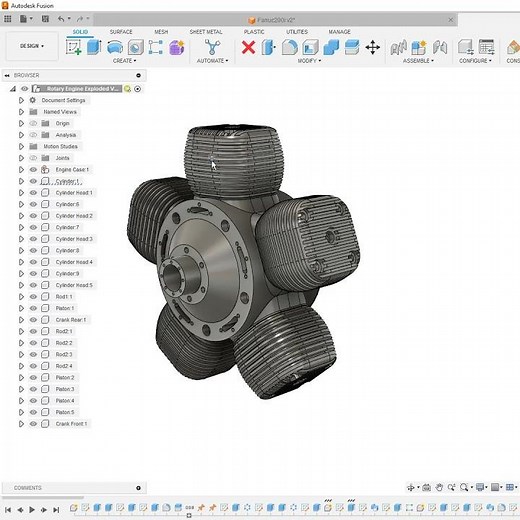Switch to the Manage tab
Viewport: 520px width, 520px height.
339,32
